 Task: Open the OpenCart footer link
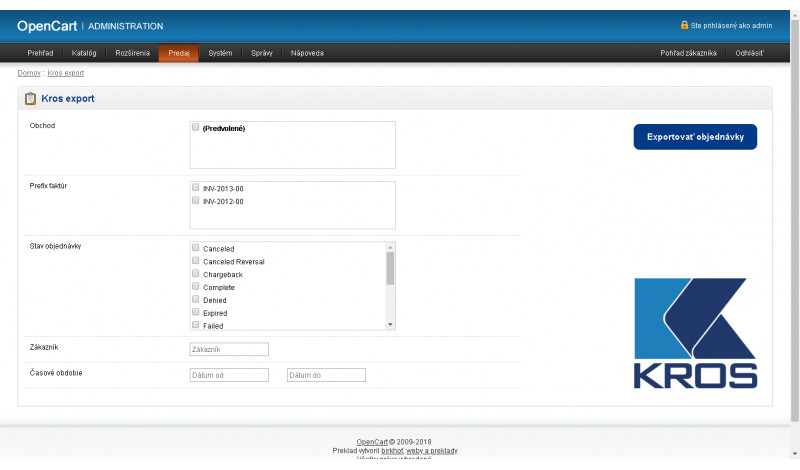[372, 442]
